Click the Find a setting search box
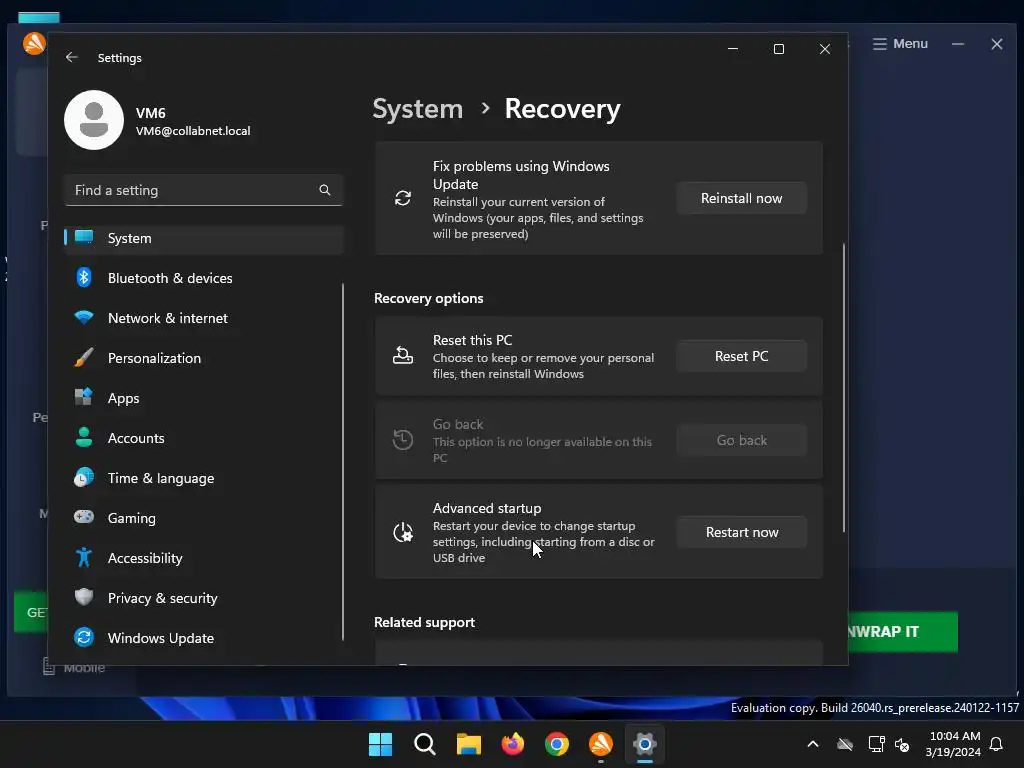 [204, 190]
